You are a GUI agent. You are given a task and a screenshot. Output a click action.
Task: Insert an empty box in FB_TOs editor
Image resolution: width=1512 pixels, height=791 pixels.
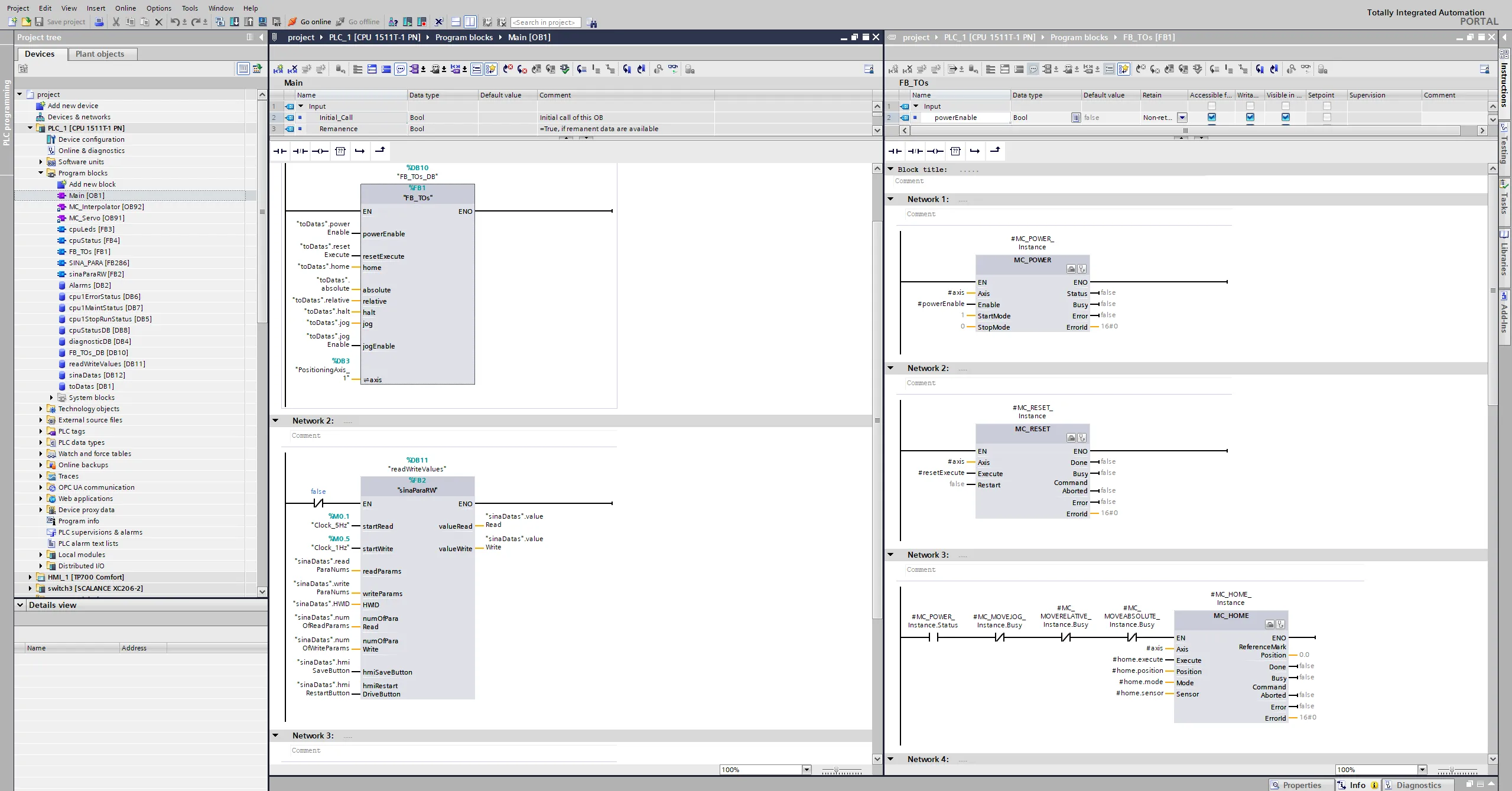pyautogui.click(x=955, y=151)
